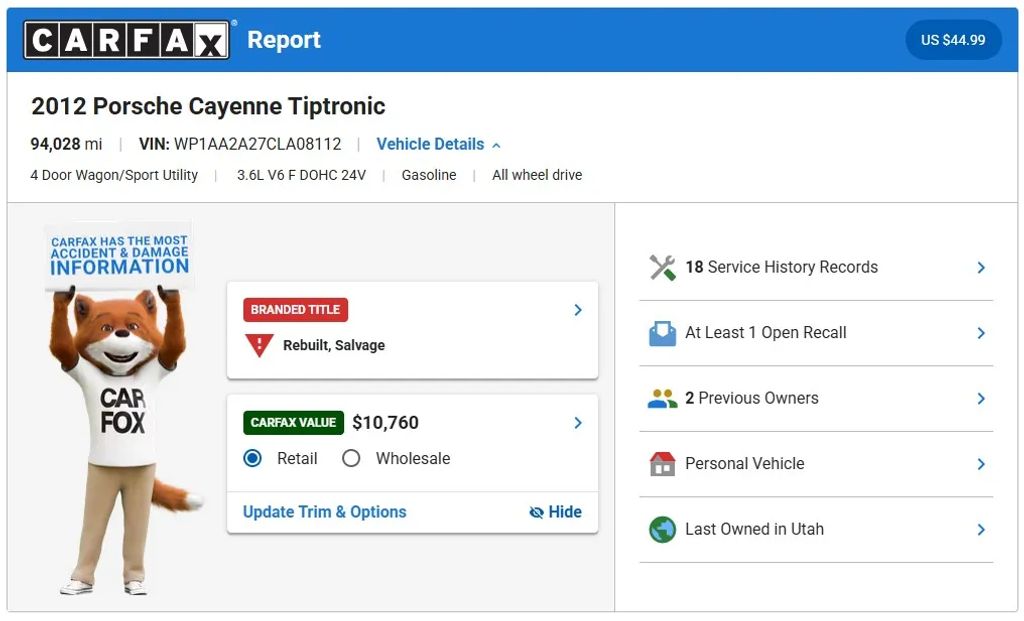Click the wrench service history icon

[x=662, y=268]
